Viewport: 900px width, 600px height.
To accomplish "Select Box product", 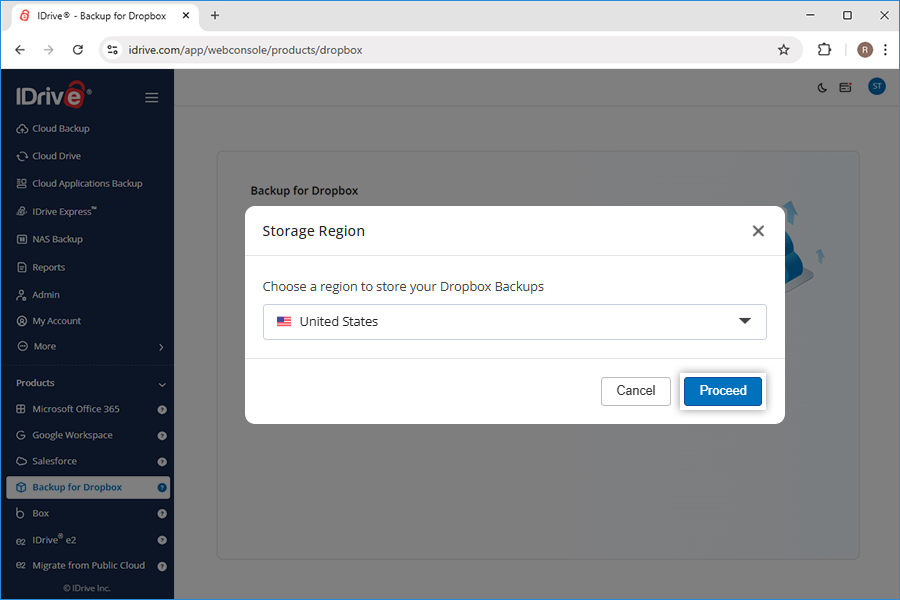I will click(40, 513).
